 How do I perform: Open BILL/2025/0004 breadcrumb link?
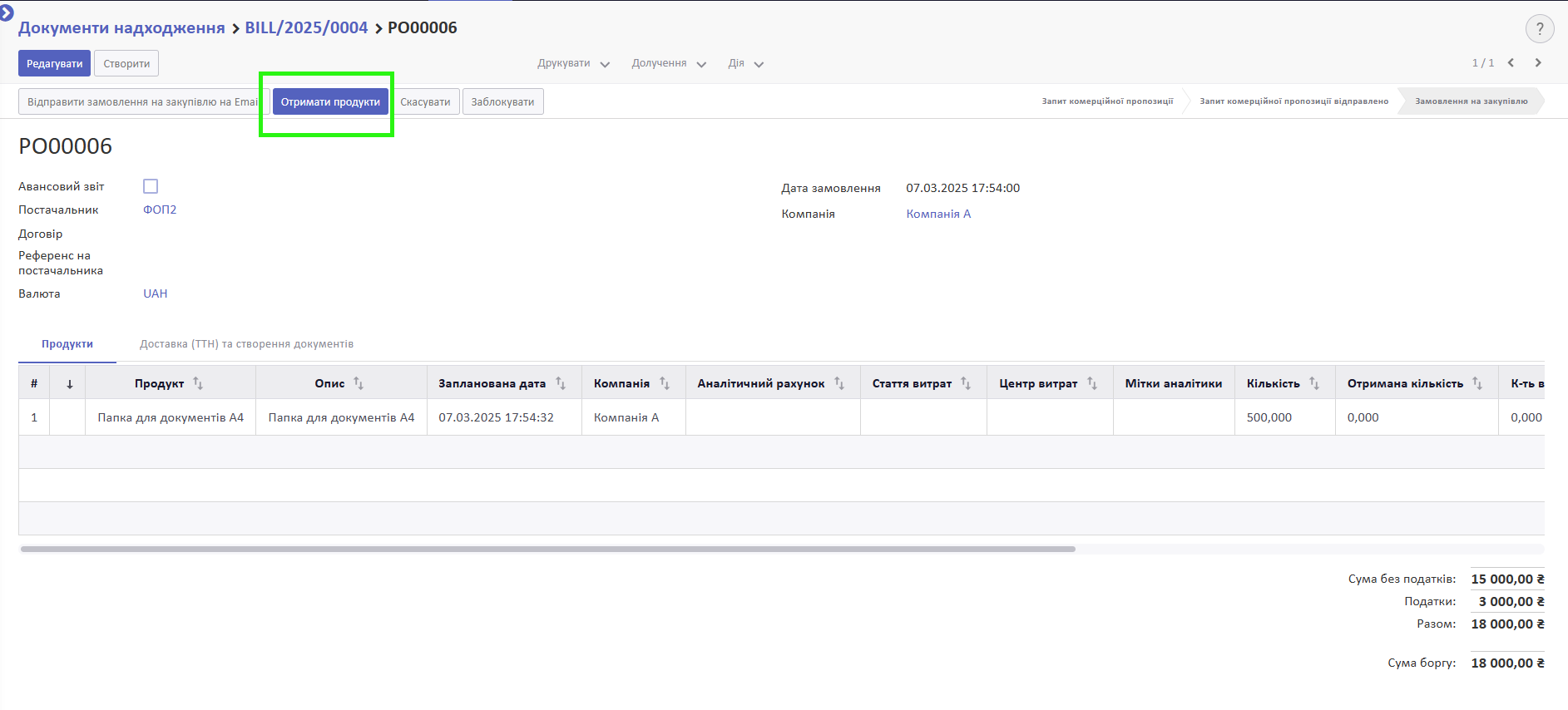[306, 28]
